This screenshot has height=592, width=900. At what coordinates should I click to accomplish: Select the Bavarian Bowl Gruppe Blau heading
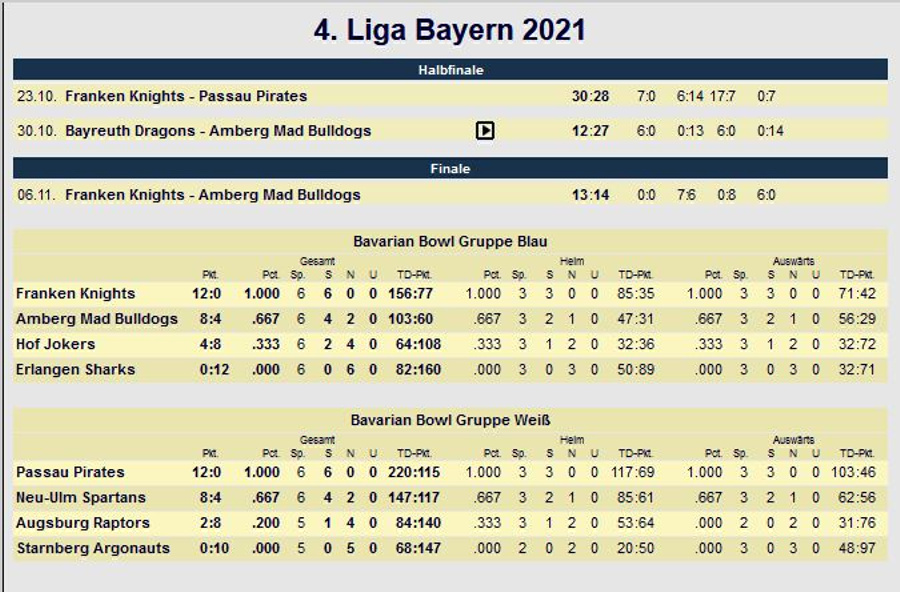(450, 241)
